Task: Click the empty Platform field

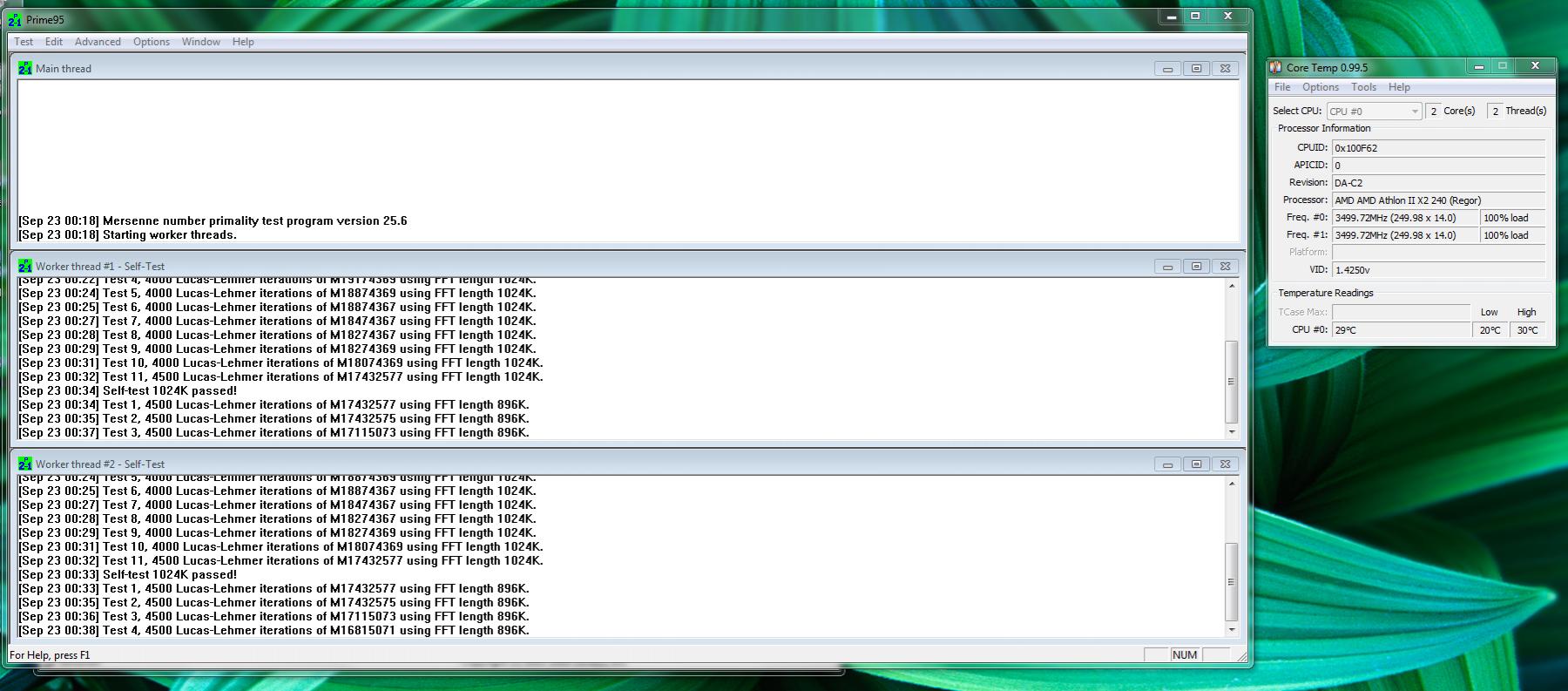Action: [x=1438, y=253]
